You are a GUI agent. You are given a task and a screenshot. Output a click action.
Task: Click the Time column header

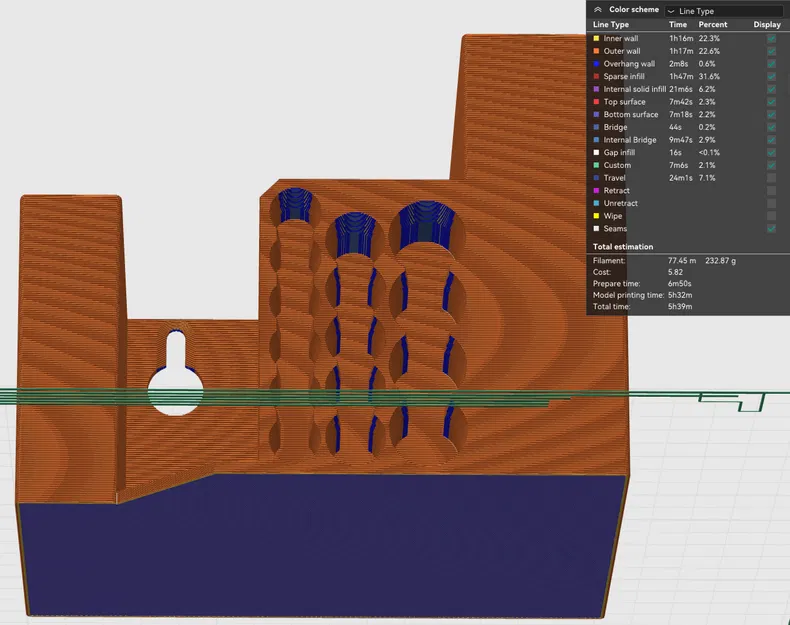(678, 24)
